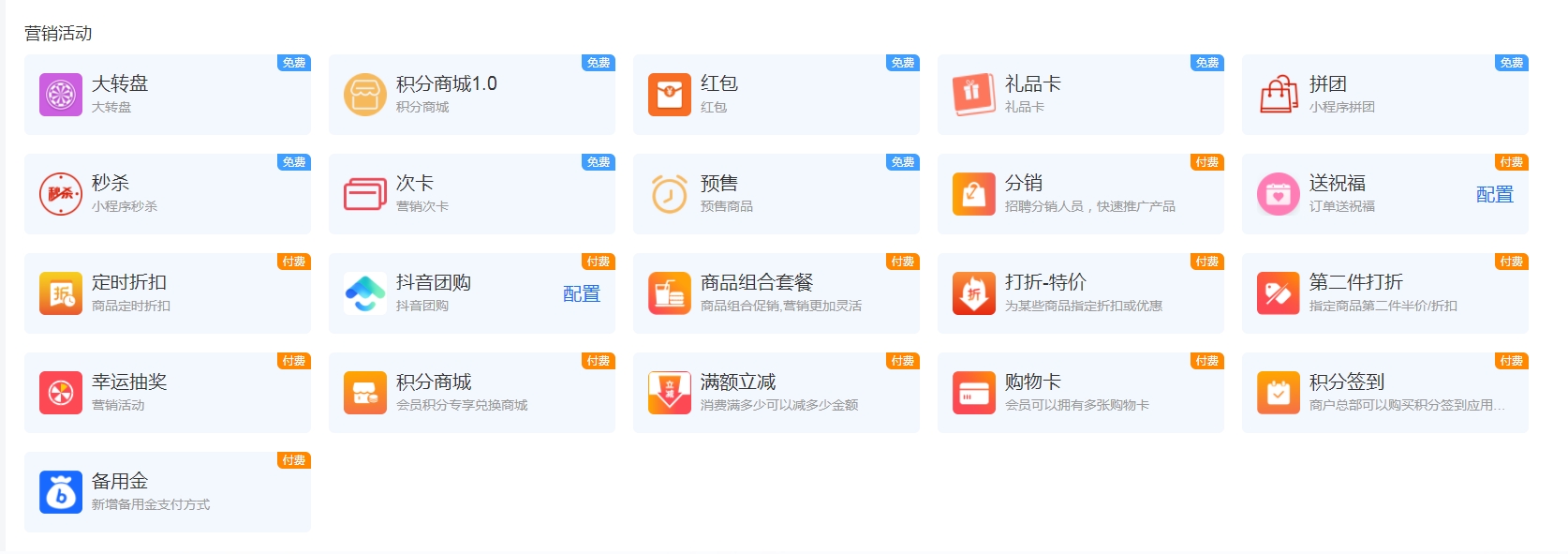The height and width of the screenshot is (554, 1568).
Task: Click 订单送祝福 subtitle text
Action: pyautogui.click(x=1342, y=206)
